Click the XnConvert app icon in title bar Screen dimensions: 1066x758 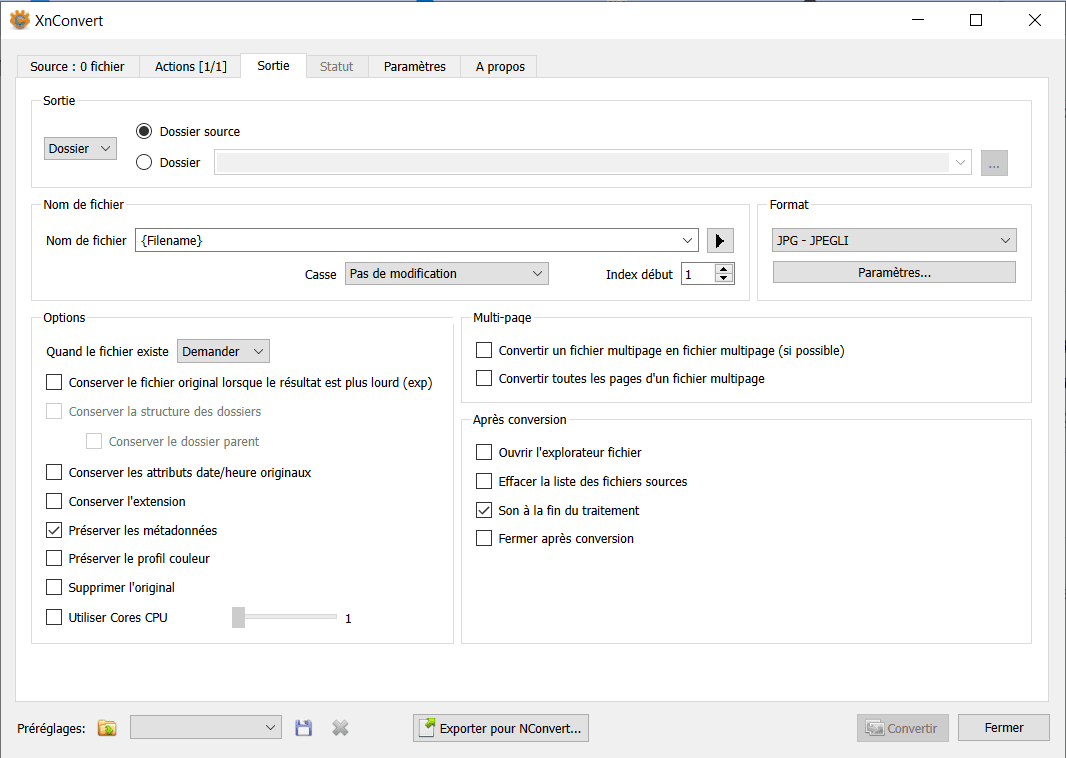(19, 20)
